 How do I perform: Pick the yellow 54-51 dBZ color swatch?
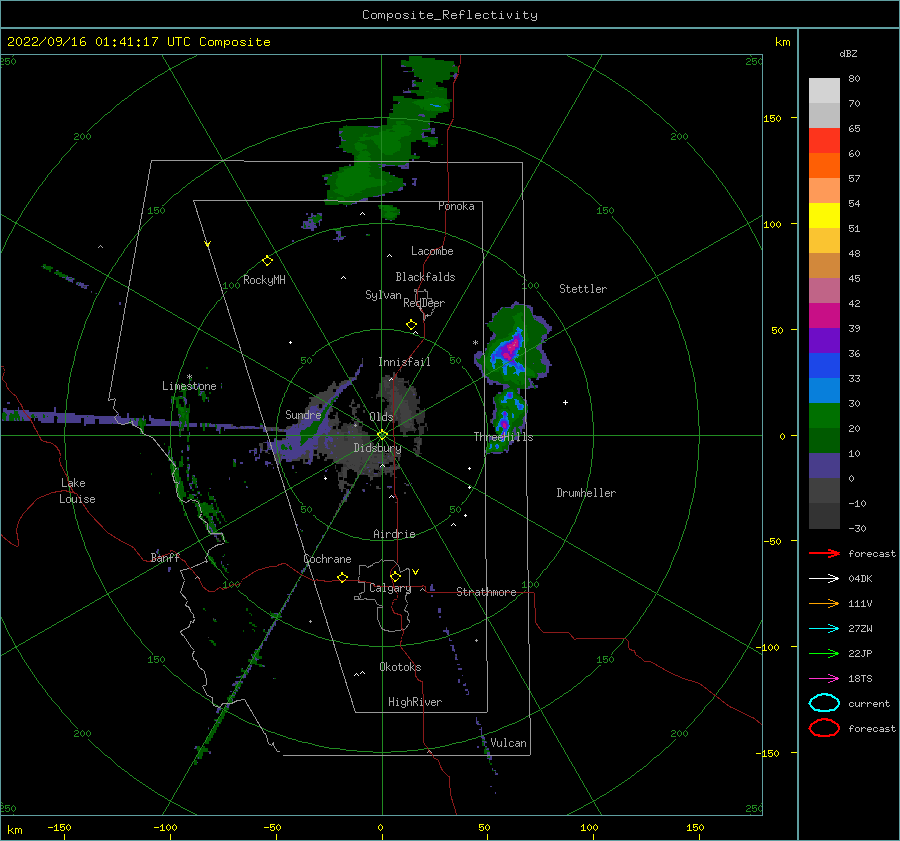point(824,215)
